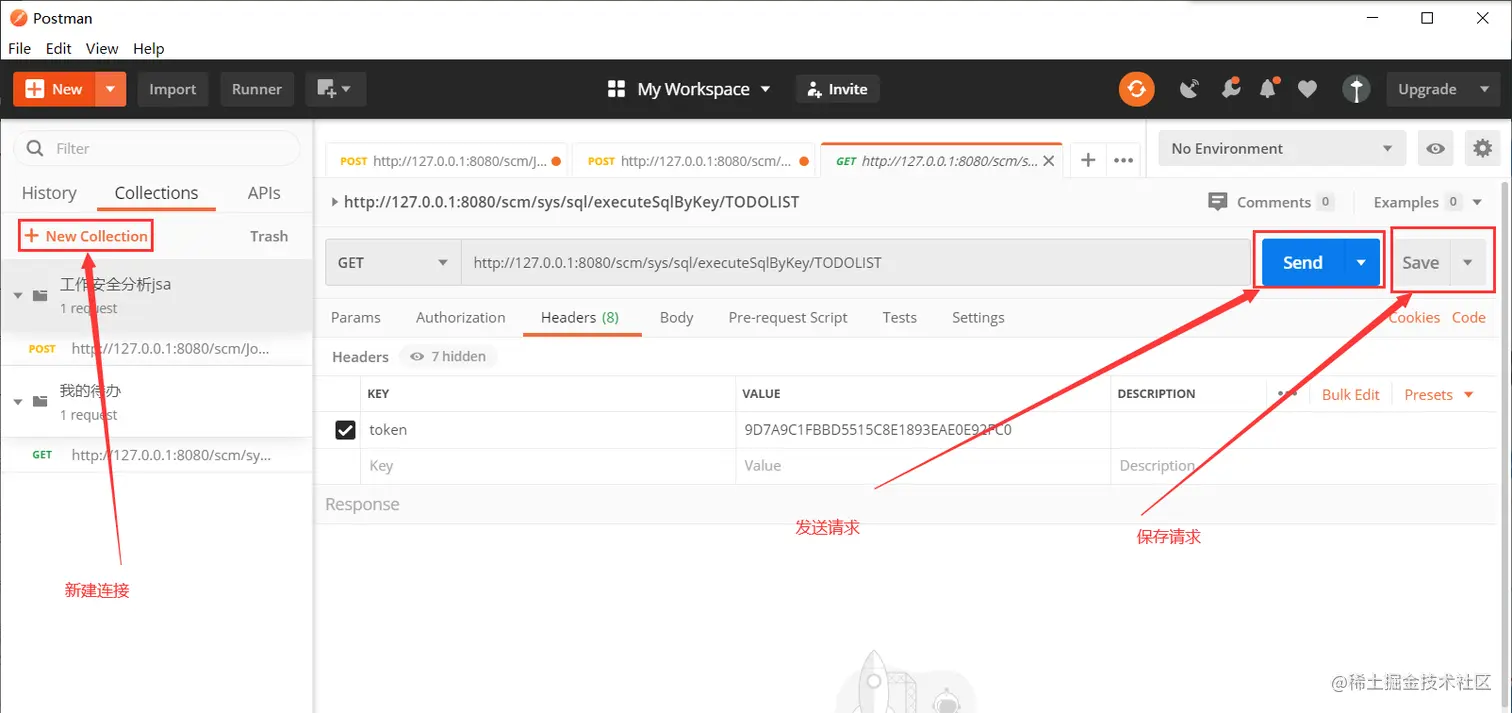The width and height of the screenshot is (1512, 713).
Task: Open the notifications bell icon
Action: [x=1268, y=89]
